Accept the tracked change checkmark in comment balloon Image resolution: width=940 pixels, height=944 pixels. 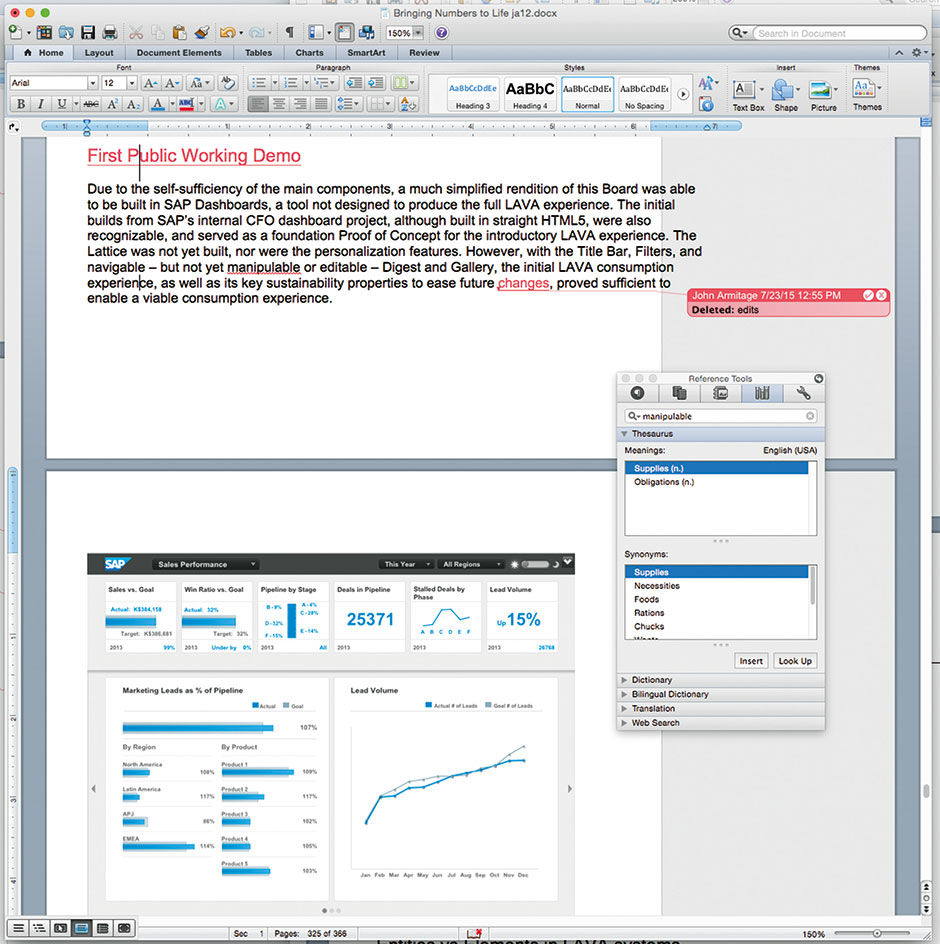[x=868, y=295]
